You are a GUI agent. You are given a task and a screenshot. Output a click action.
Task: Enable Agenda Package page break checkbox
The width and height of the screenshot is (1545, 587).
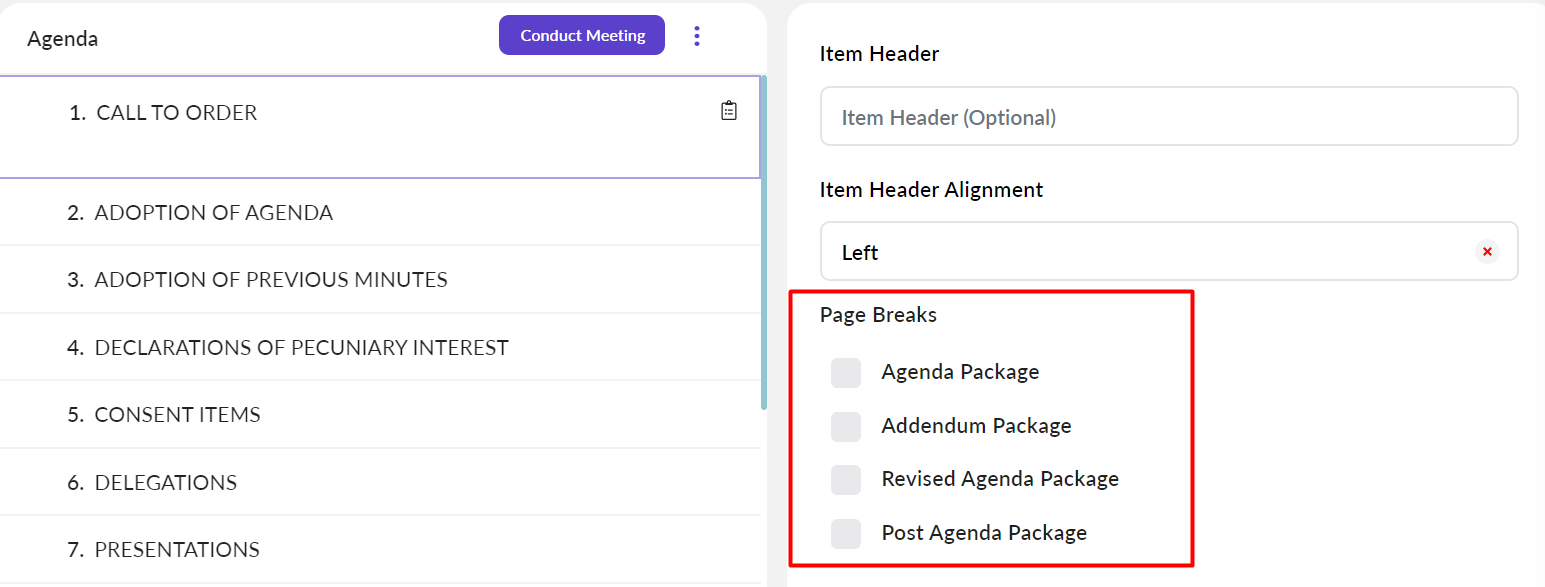tap(846, 373)
